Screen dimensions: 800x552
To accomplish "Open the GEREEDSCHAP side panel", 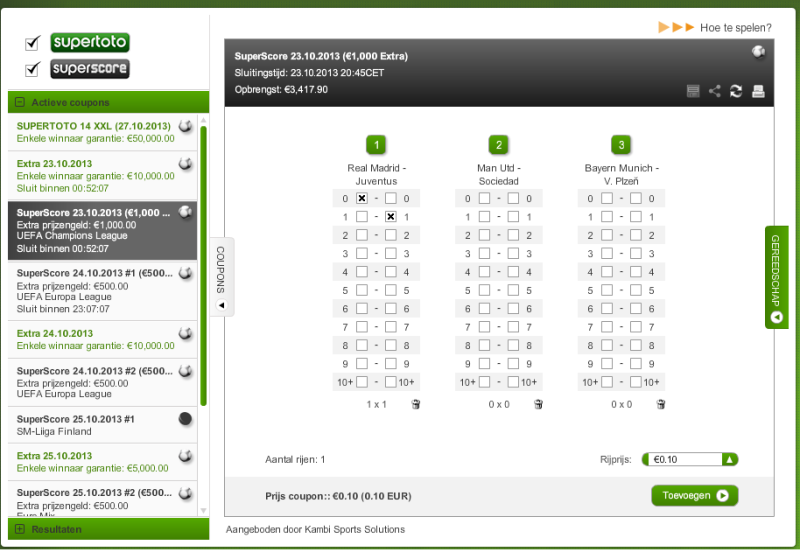I will point(777,277).
